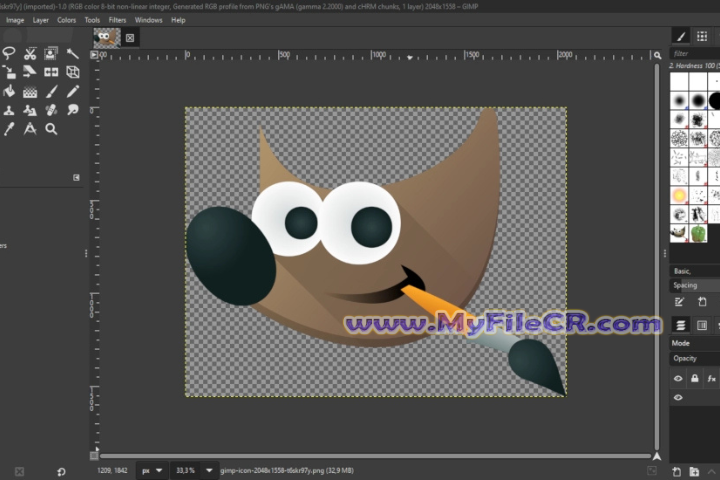Adjust the brush Spacing slider

[x=695, y=285]
